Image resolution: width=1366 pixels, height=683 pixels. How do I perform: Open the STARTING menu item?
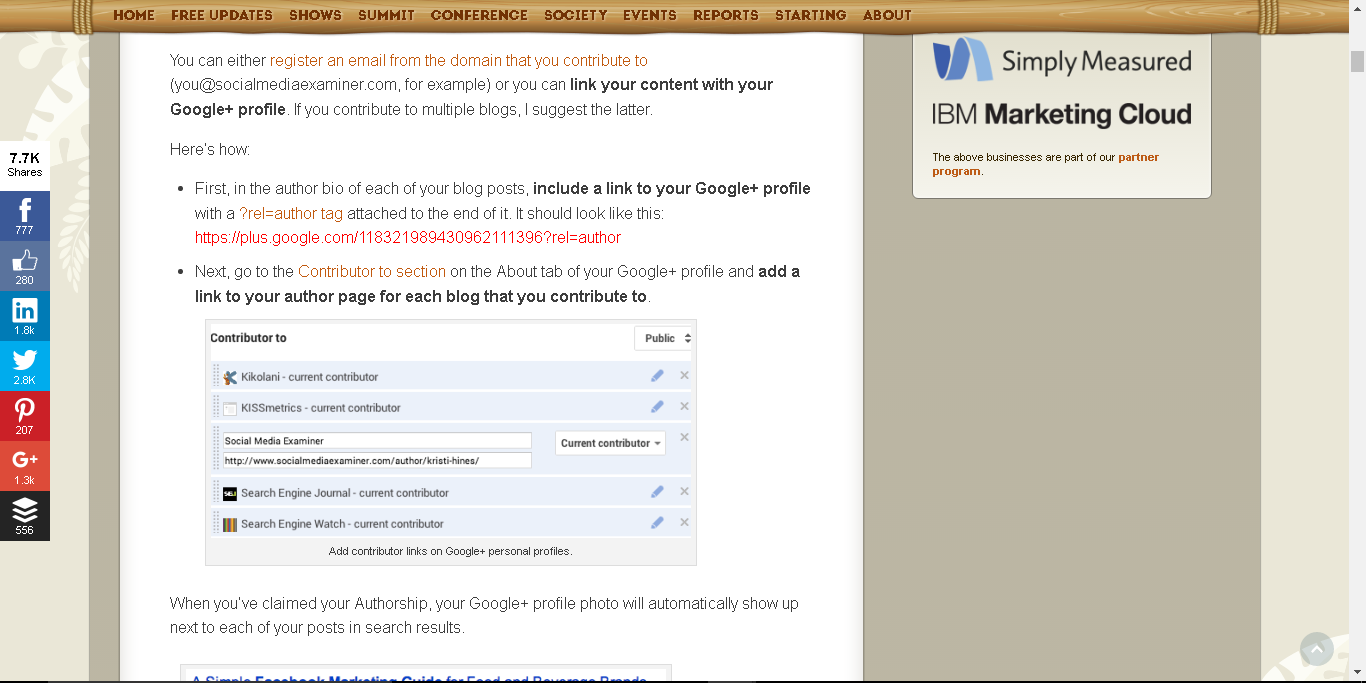pos(811,15)
